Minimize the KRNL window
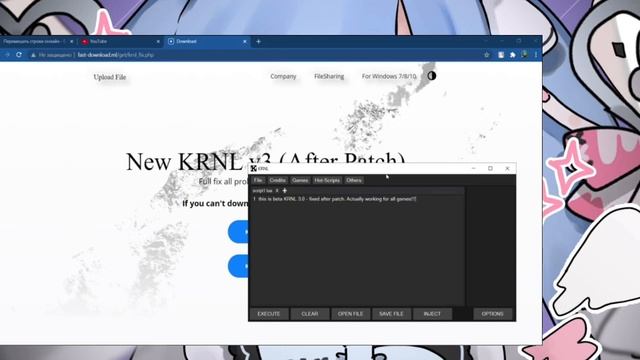640x360 pixels. click(473, 168)
